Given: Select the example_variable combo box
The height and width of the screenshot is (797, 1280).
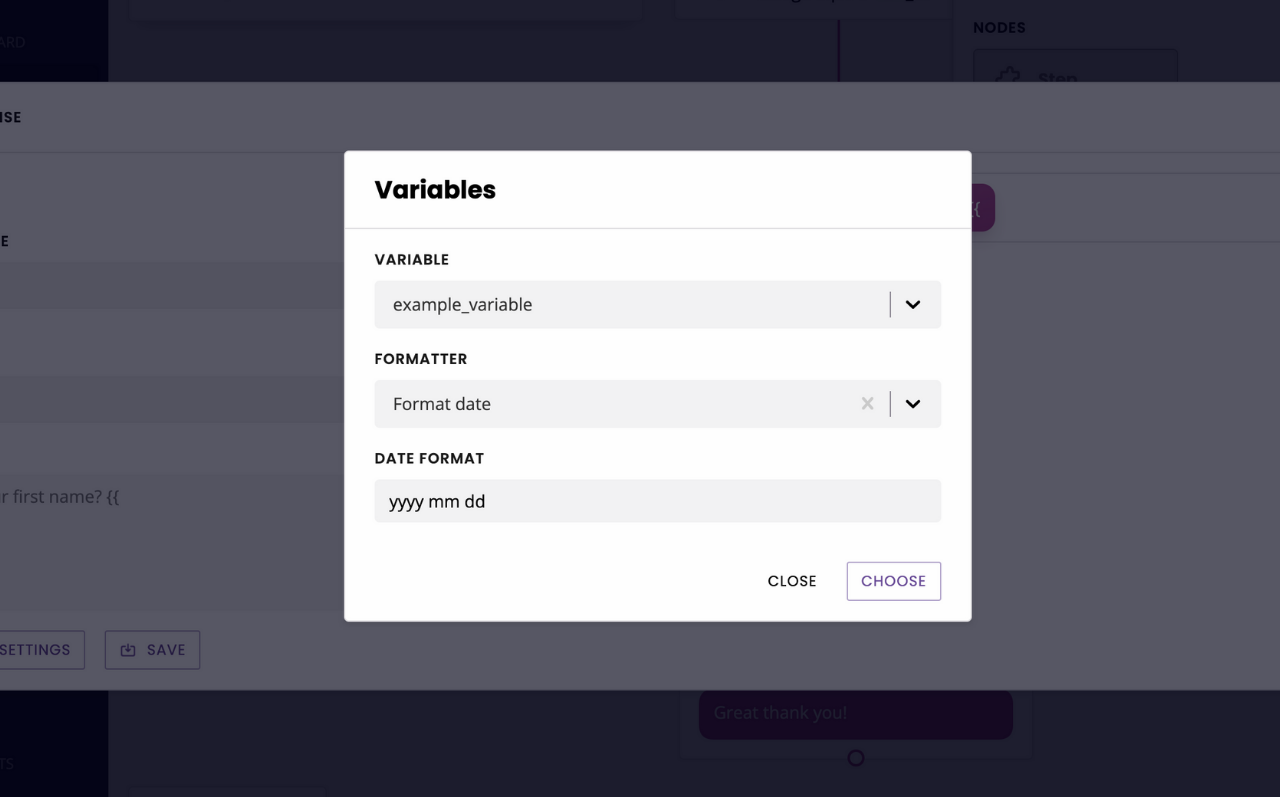Looking at the screenshot, I should pyautogui.click(x=657, y=305).
